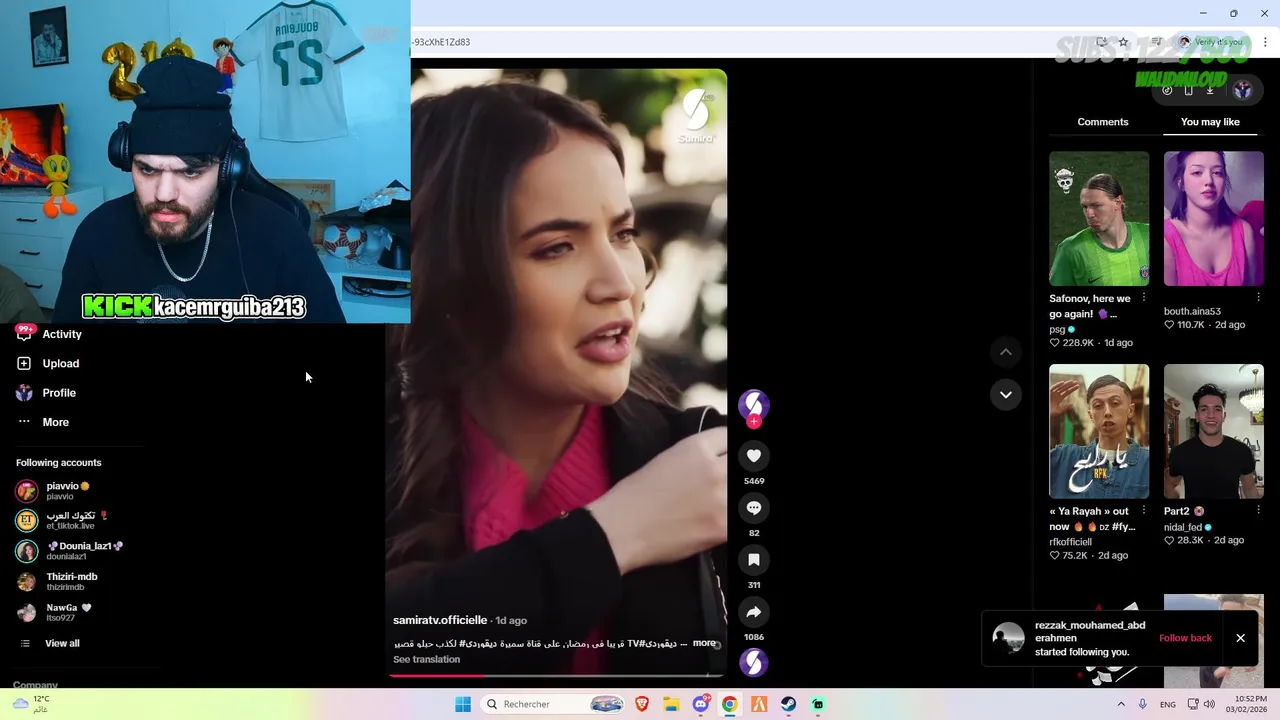
Task: Open NawGa following account
Action: pos(54,612)
